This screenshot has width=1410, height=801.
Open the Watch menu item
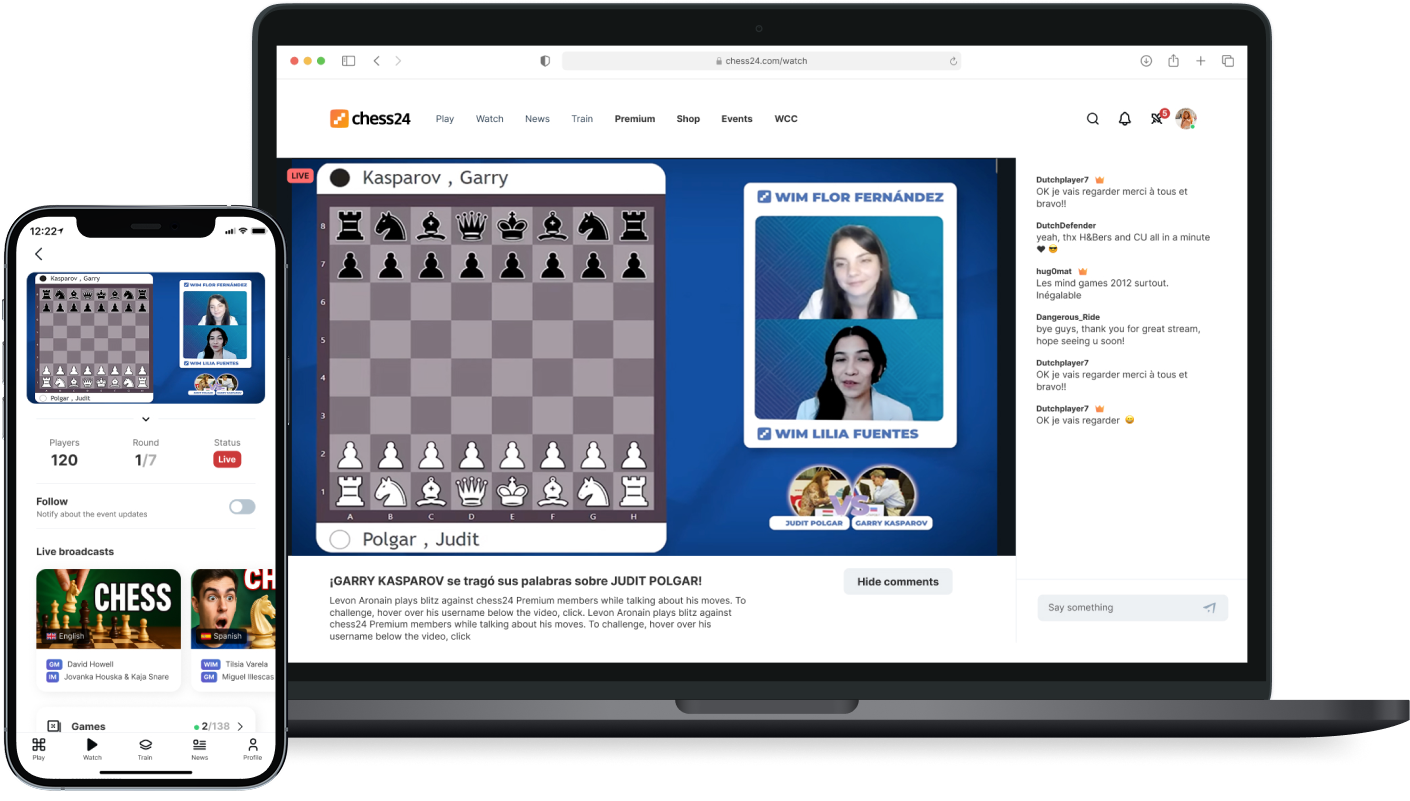490,119
